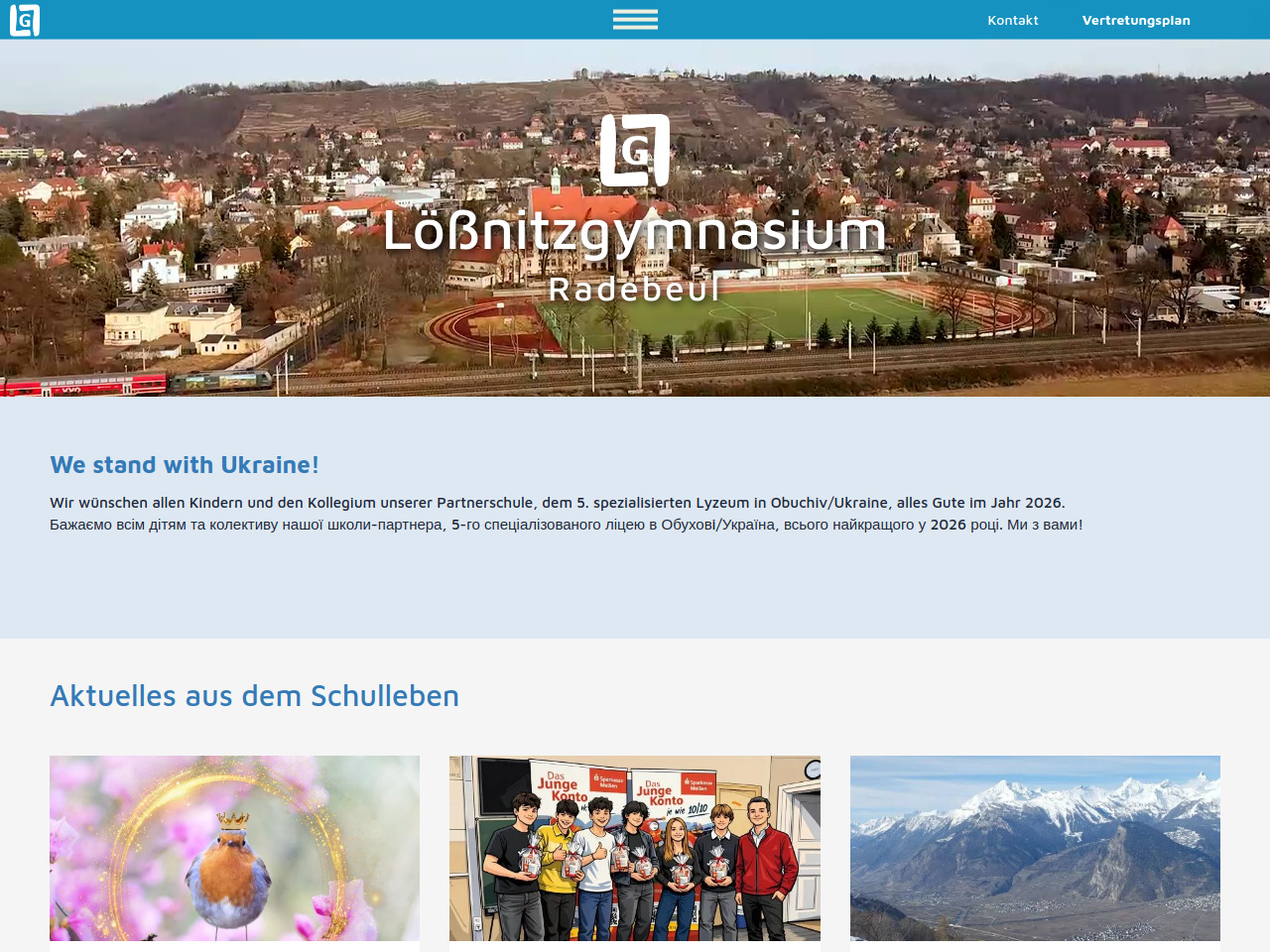The image size is (1270, 952).
Task: Click the large white logo in the hero banner
Action: pyautogui.click(x=635, y=150)
